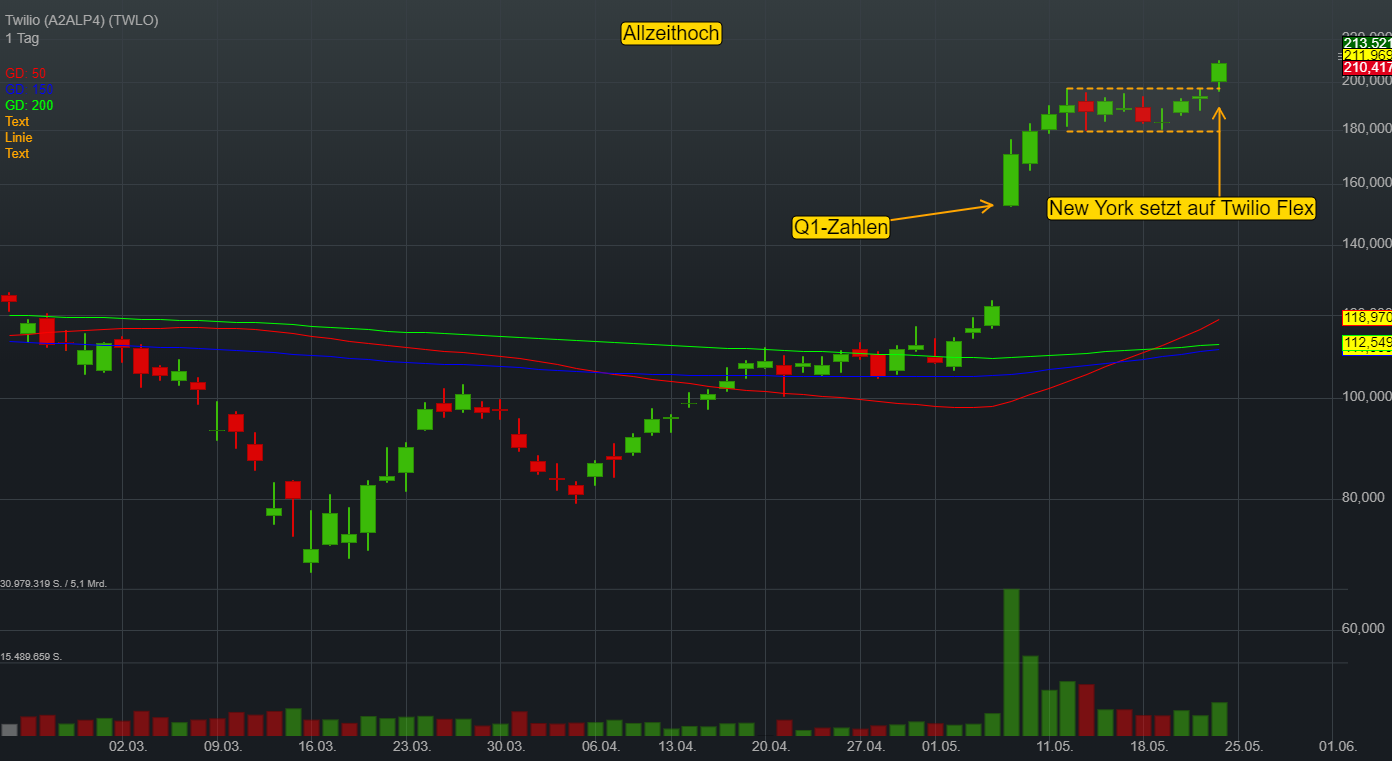Click the volume label 15.489.659 S.
1392x761 pixels.
(x=31, y=657)
